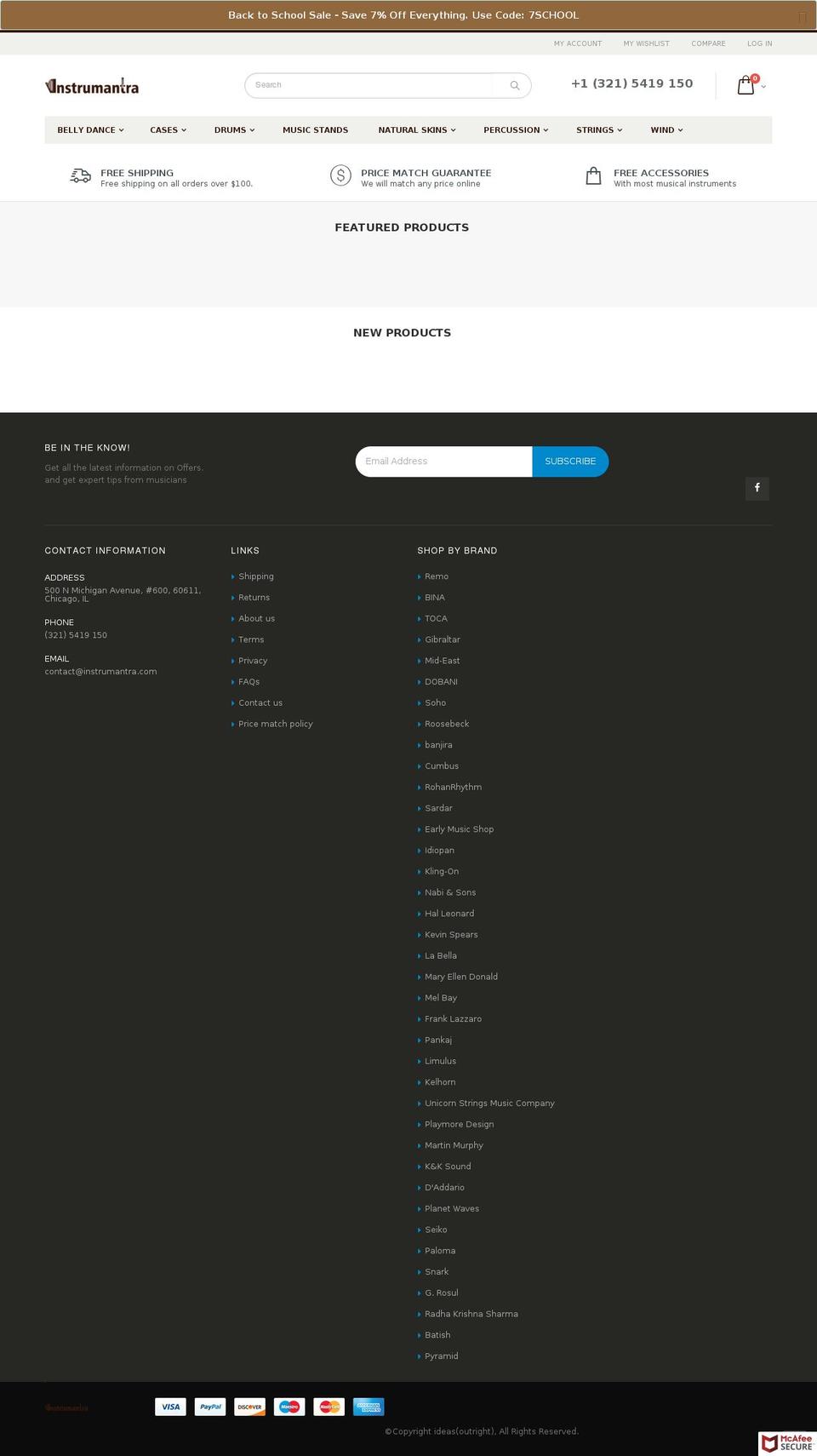Shop the Gibraltar brand

pos(443,639)
